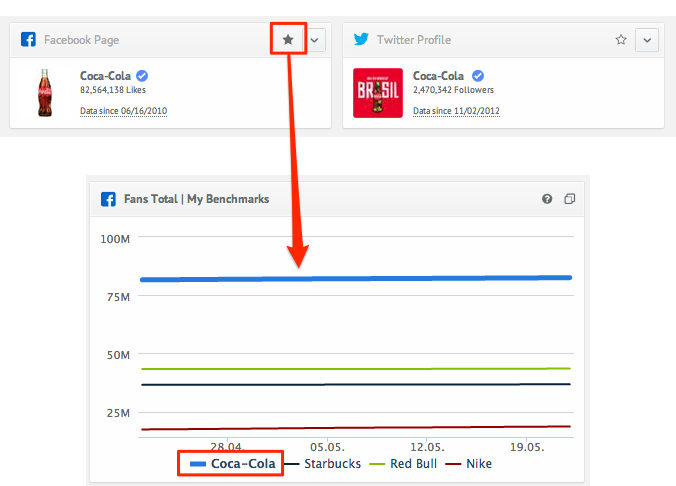This screenshot has width=676, height=486.
Task: Click the blue Coca-Cola line in chart
Action: [356, 279]
